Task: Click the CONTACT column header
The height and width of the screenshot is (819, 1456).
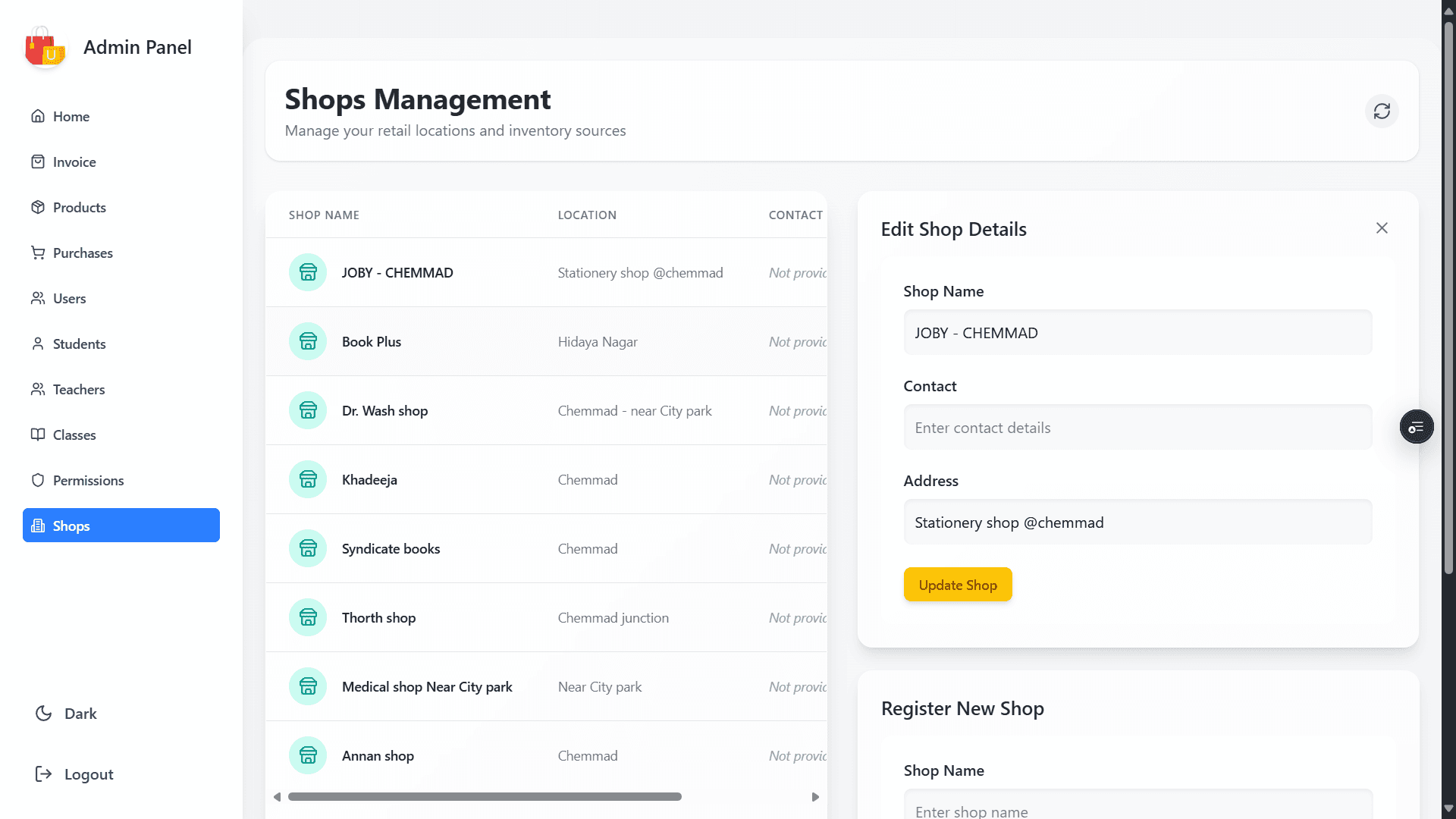Action: [795, 215]
